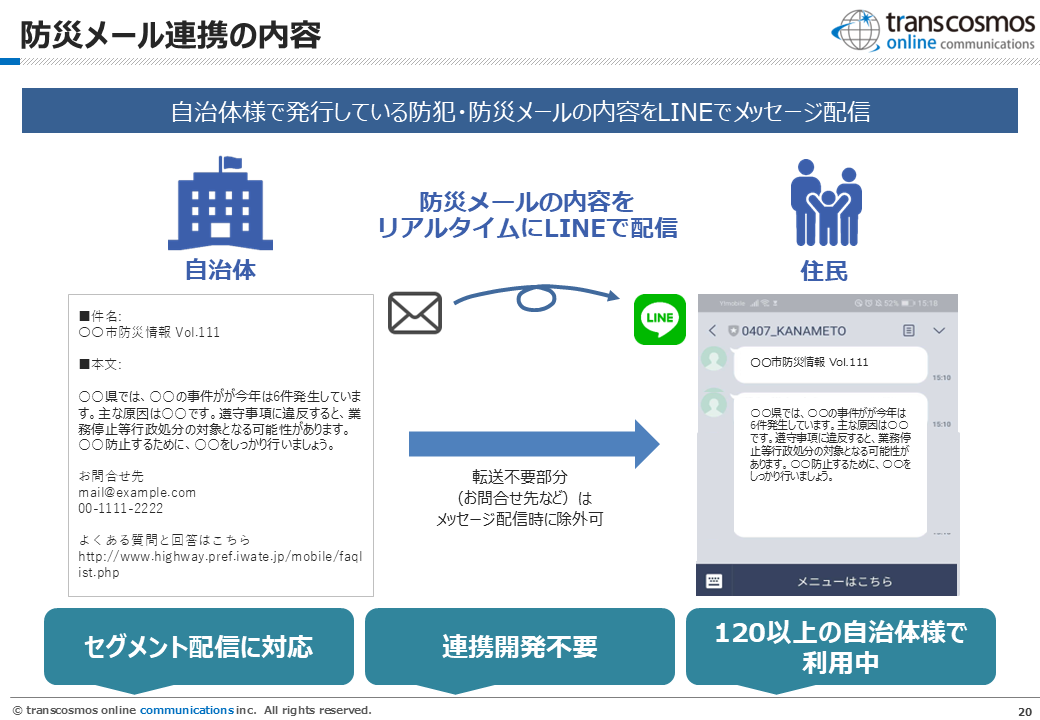Click the phone status bar clock 15:18
1040x720 pixels.
927,303
